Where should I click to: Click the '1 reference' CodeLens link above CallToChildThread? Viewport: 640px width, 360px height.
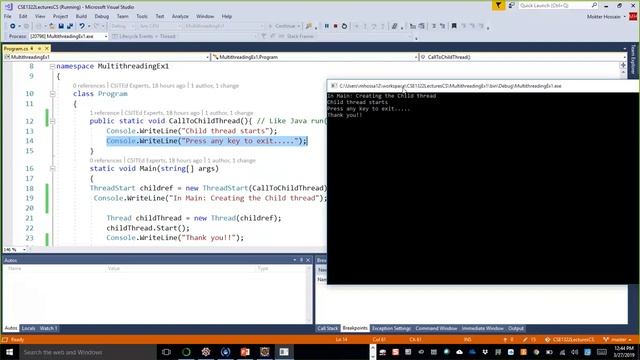[105, 113]
